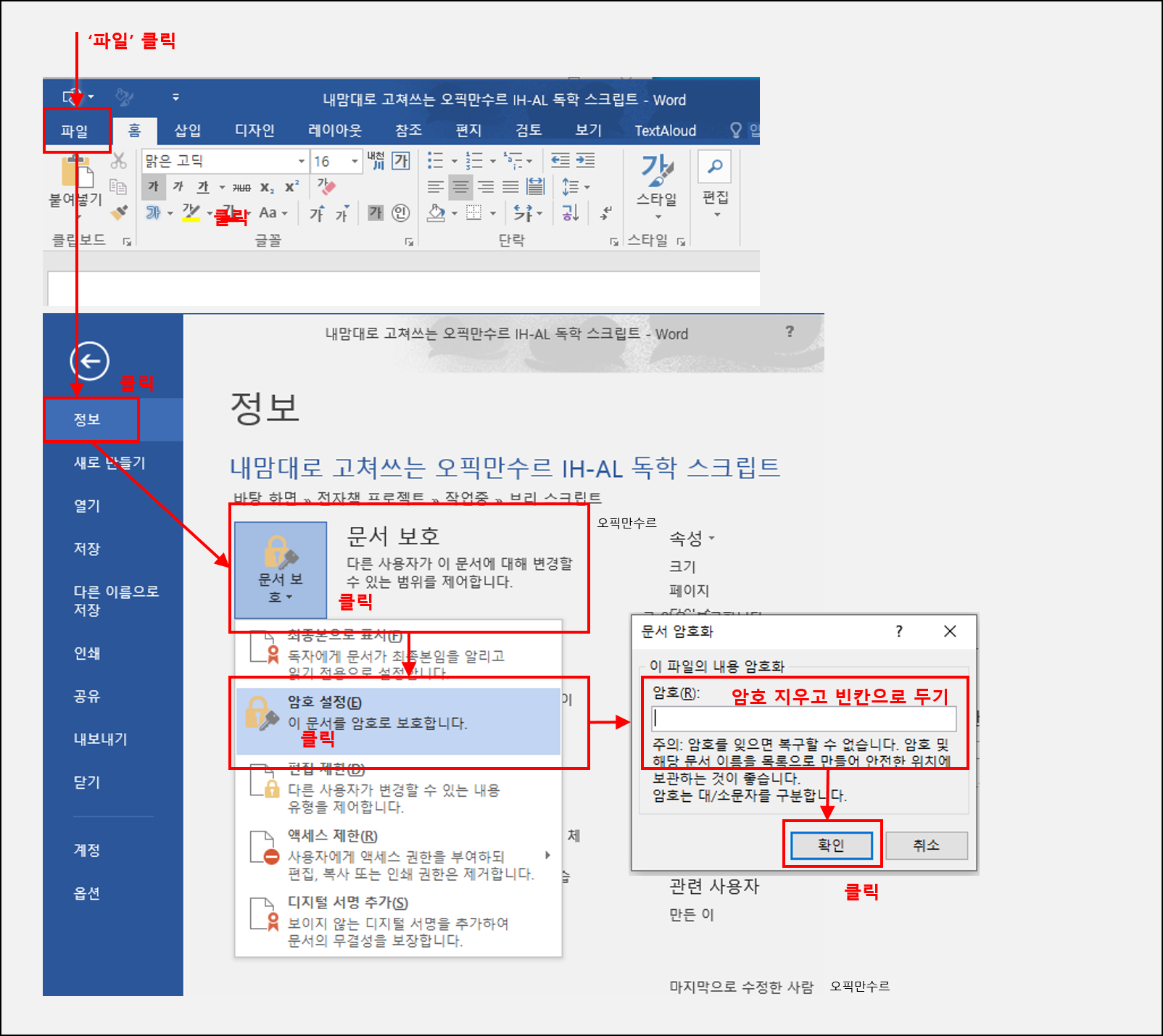Viewport: 1163px width, 1036px height.
Task: Expand the Editing group dropdown
Action: [716, 215]
